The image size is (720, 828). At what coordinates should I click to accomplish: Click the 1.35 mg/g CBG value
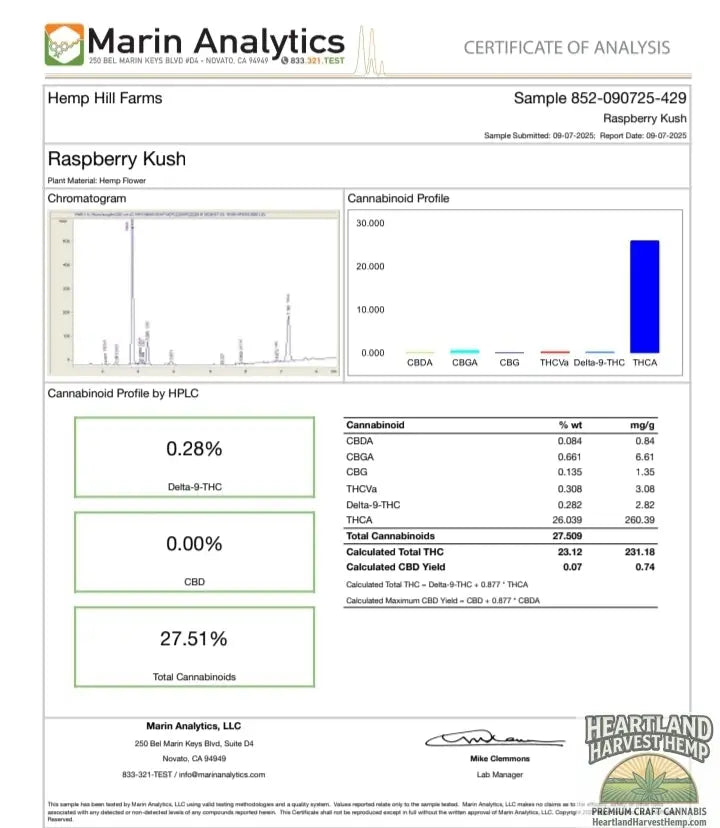(645, 472)
